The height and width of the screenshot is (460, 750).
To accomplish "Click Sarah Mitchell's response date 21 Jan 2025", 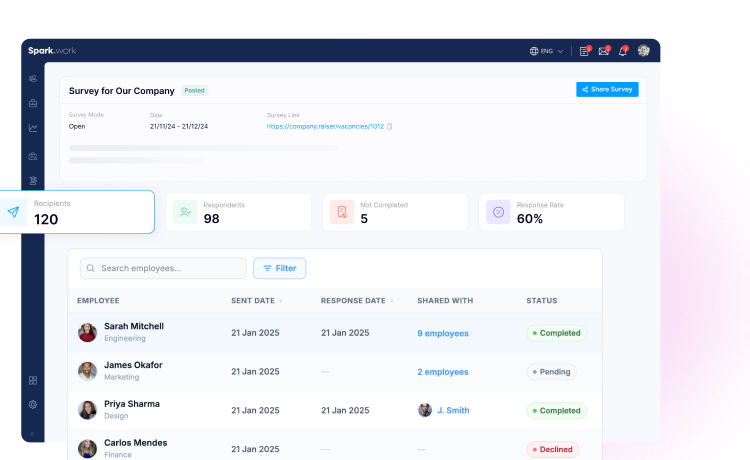I will pyautogui.click(x=345, y=333).
